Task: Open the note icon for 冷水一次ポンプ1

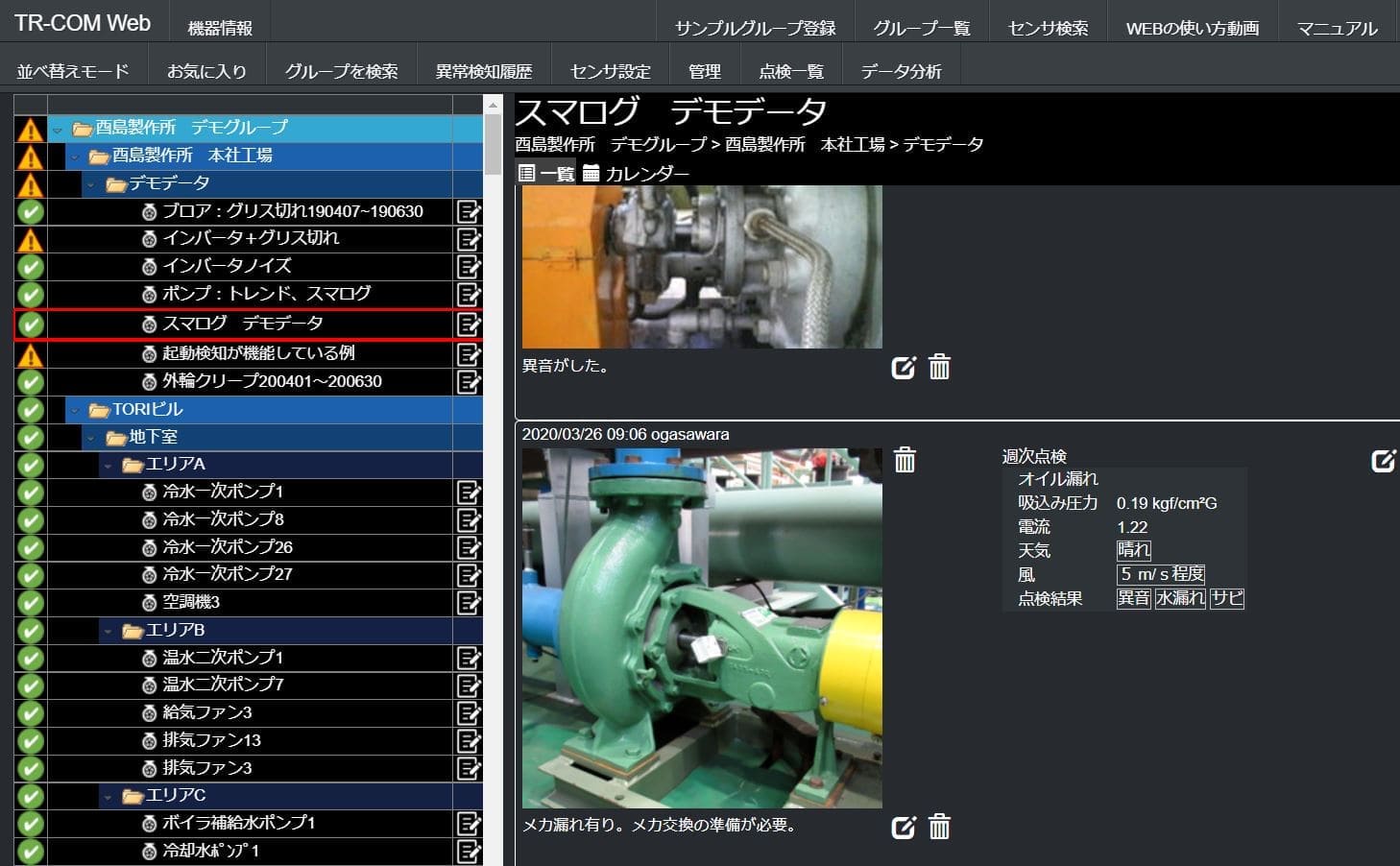Action: point(469,493)
